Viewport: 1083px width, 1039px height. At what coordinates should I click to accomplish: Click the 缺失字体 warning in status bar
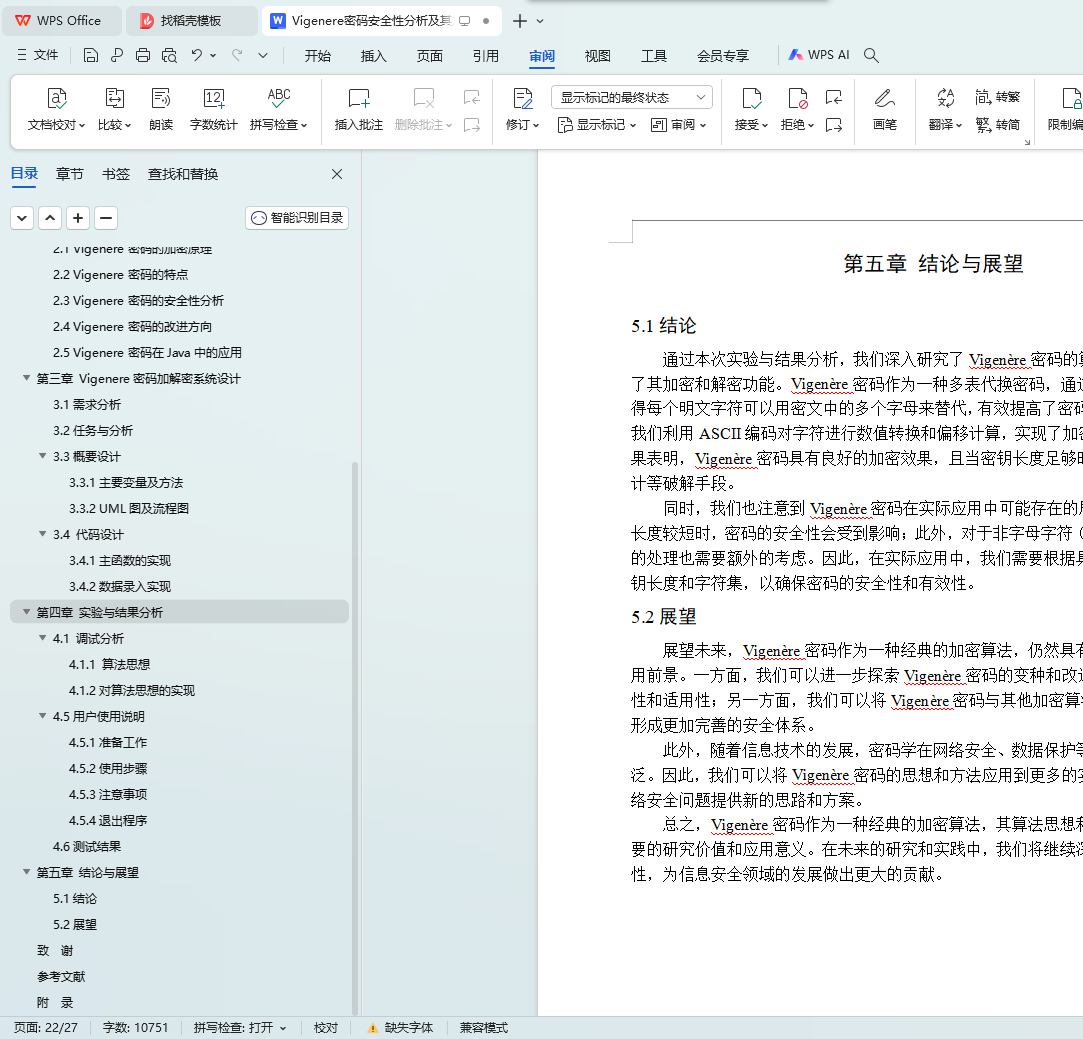coord(401,1028)
